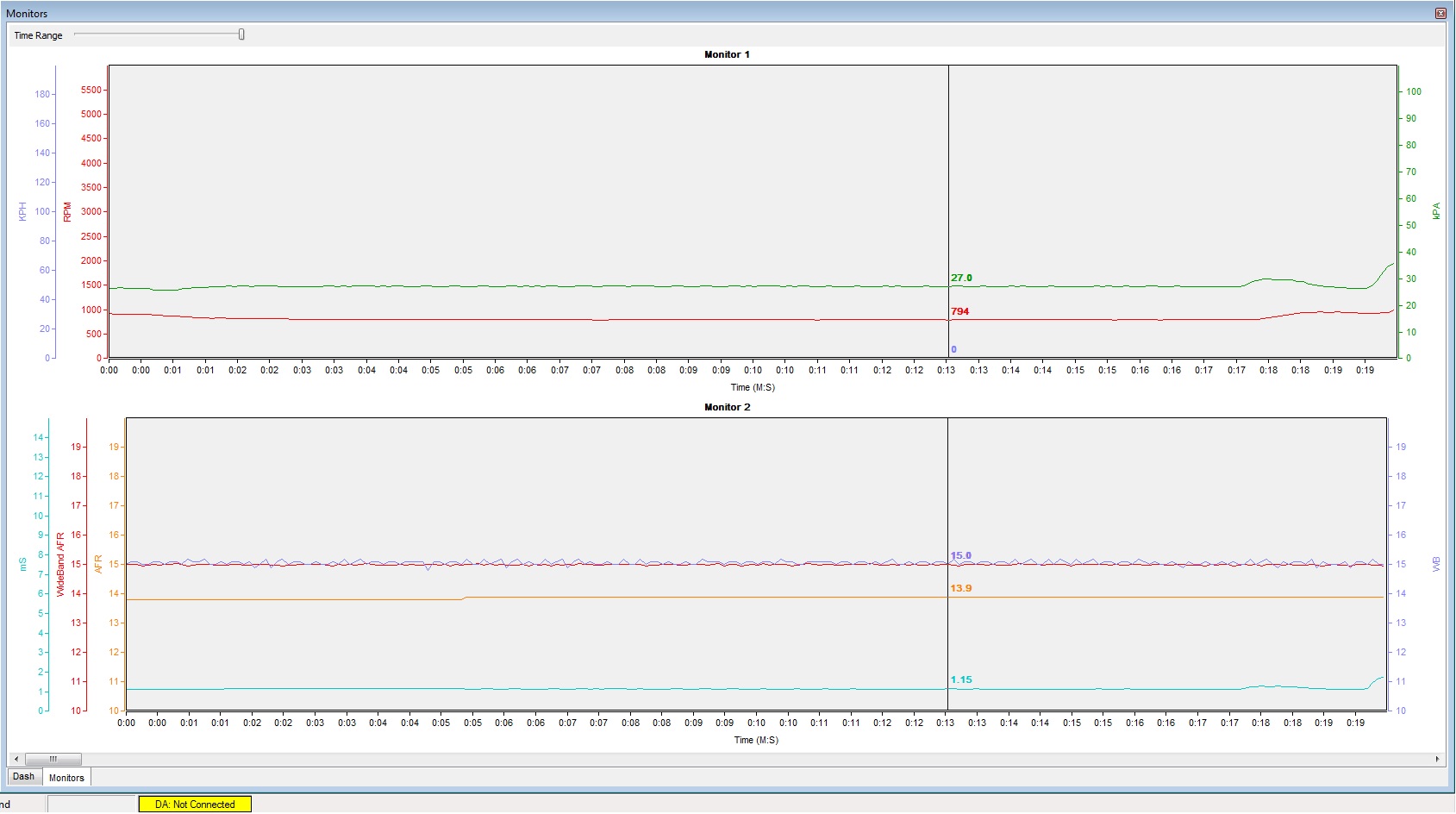Click the cyan 1.15 mS cursor readout
Image resolution: width=1456 pixels, height=814 pixels.
click(960, 679)
